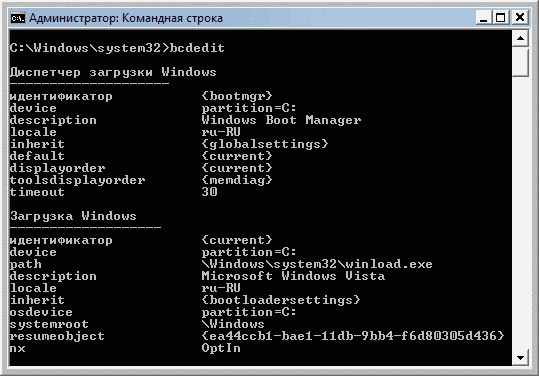Click the OptIn nx value
Viewport: 539px width, 376px height.
(221, 348)
